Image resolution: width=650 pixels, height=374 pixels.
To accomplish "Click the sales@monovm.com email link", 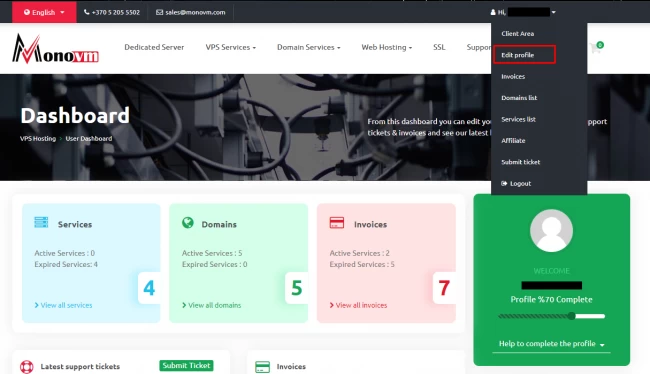I will click(191, 12).
